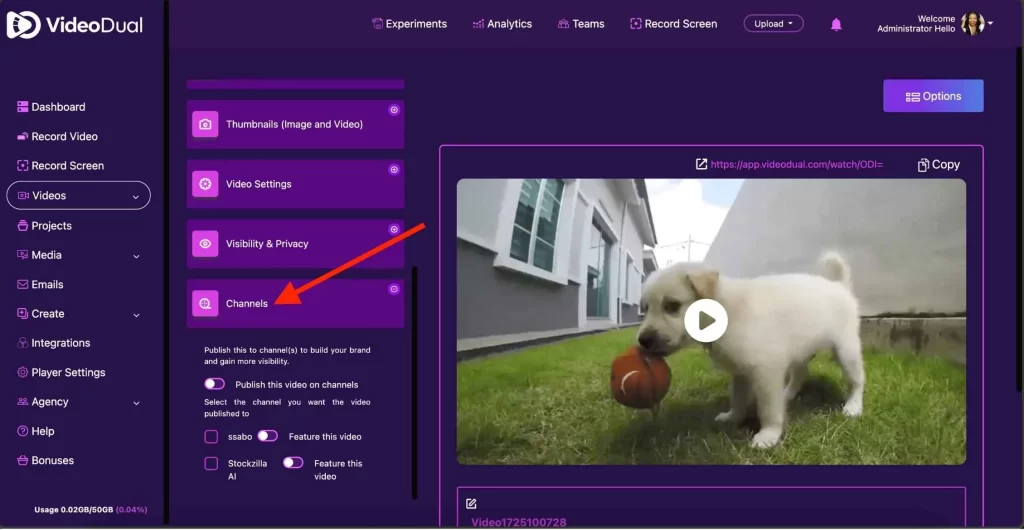Click the Options button

pos(933,96)
